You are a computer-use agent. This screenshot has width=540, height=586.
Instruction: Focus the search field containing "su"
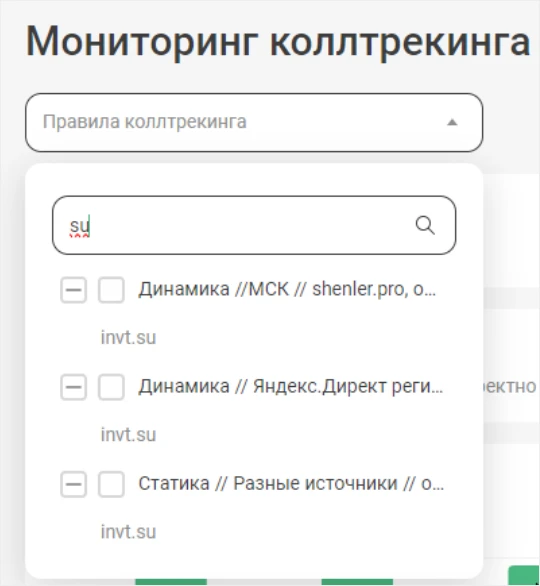click(x=254, y=225)
